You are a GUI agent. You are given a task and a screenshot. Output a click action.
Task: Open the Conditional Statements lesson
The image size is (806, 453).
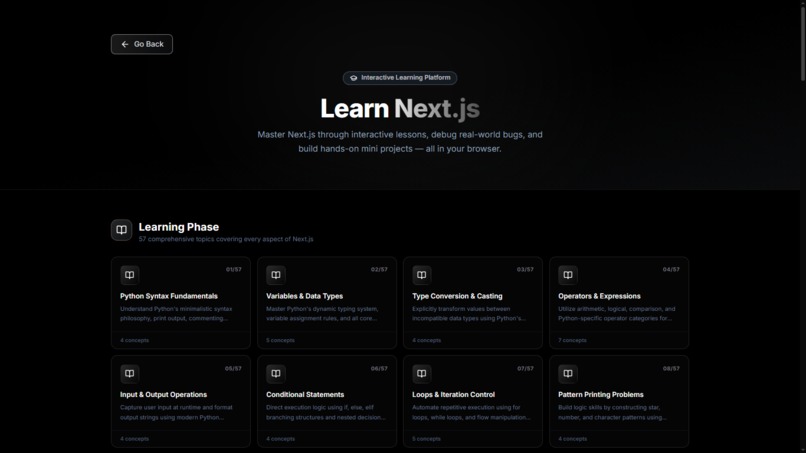(x=327, y=402)
